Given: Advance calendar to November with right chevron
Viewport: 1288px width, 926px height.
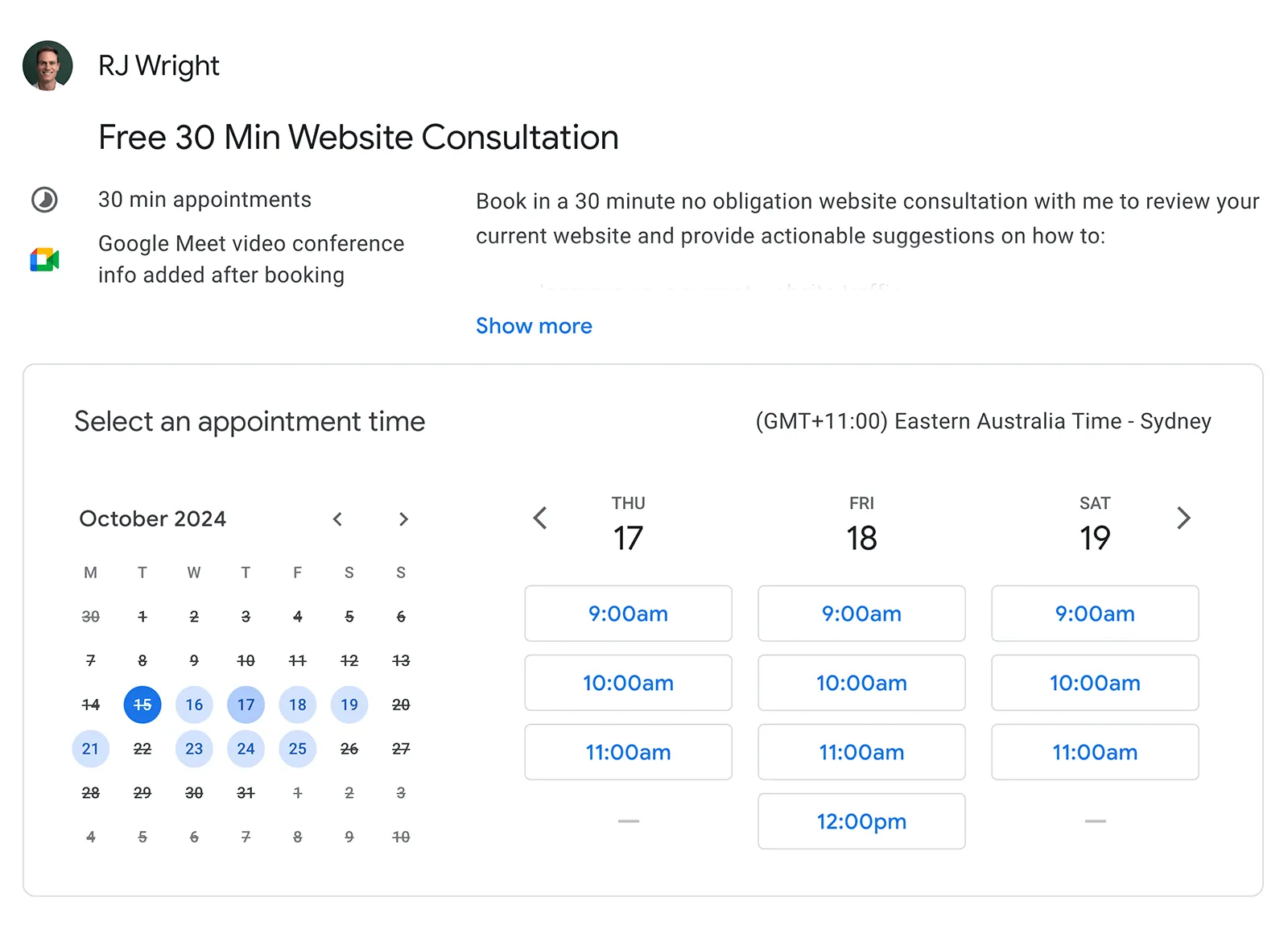Looking at the screenshot, I should (403, 519).
